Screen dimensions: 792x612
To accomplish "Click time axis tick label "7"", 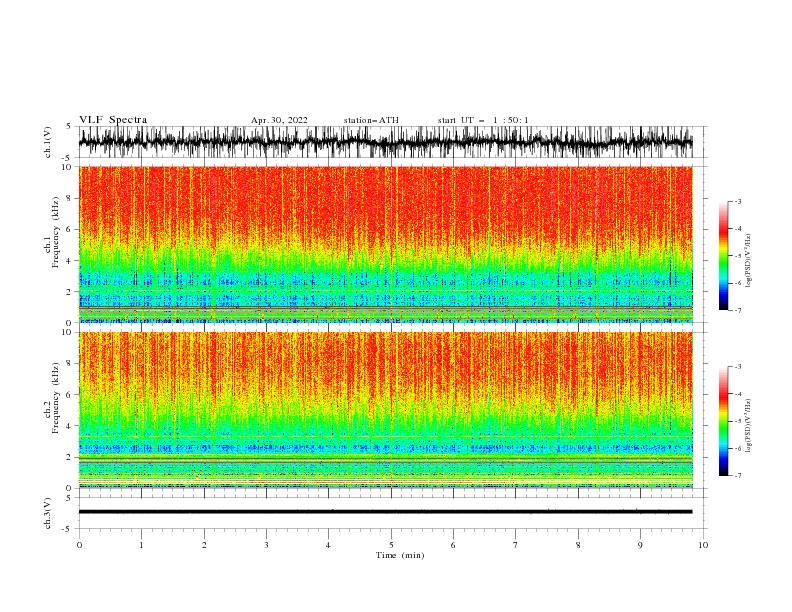I will coord(516,545).
